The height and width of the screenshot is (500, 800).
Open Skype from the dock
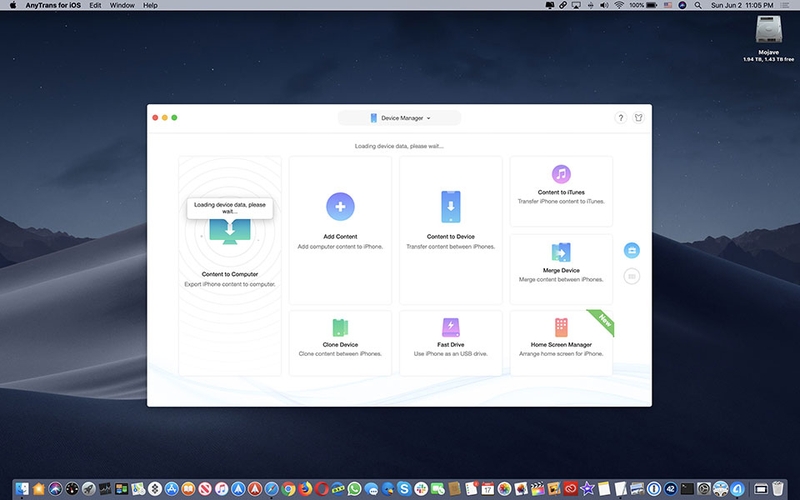coord(404,489)
